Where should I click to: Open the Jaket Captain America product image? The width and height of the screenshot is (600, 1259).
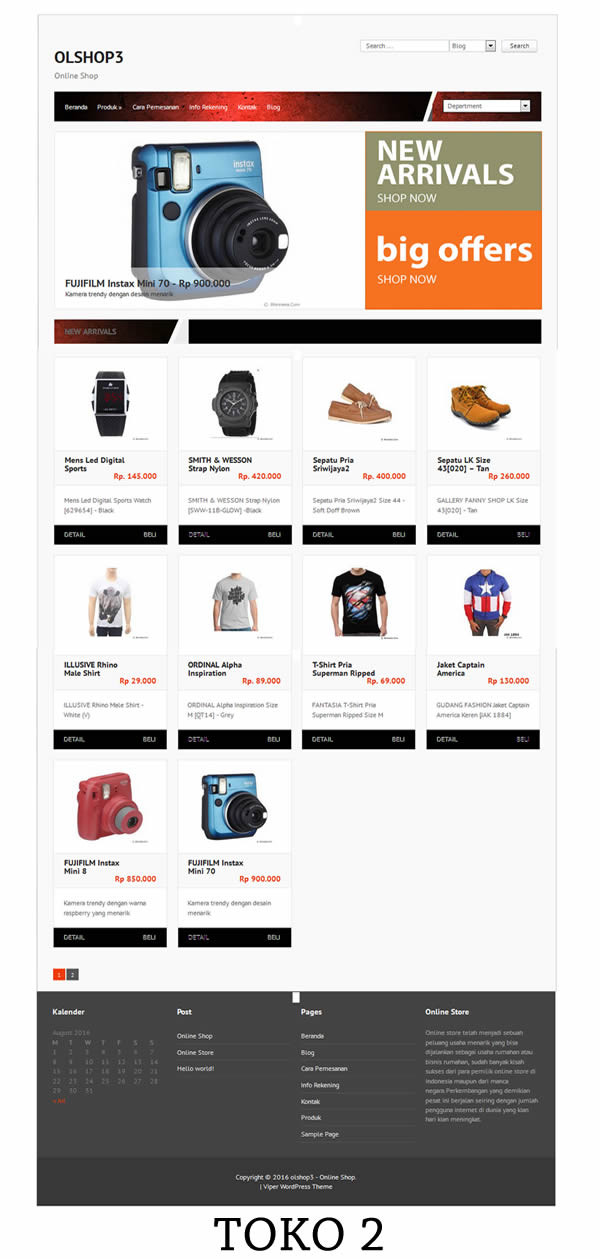pos(484,603)
